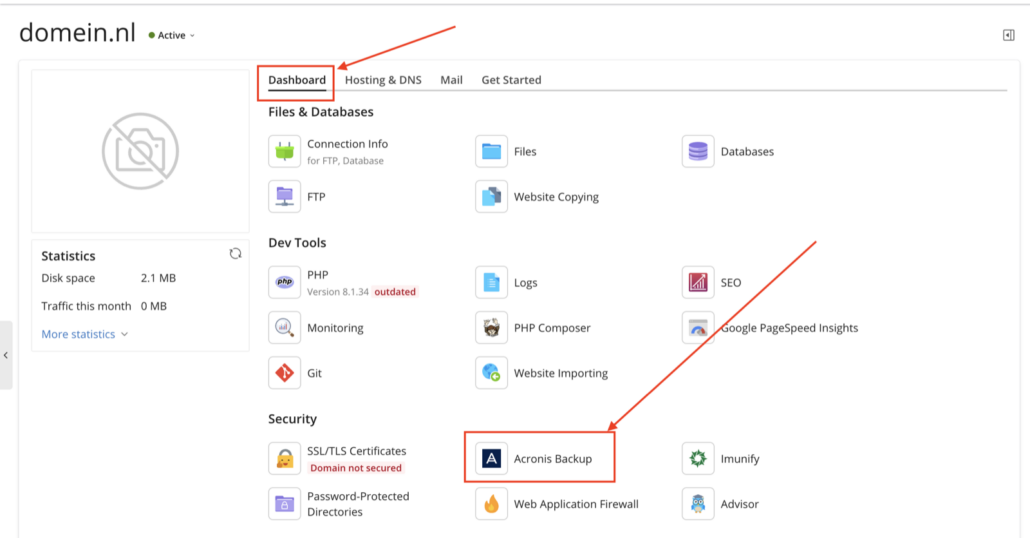Click the PHP Composer link text
The height and width of the screenshot is (538, 1030).
click(552, 328)
